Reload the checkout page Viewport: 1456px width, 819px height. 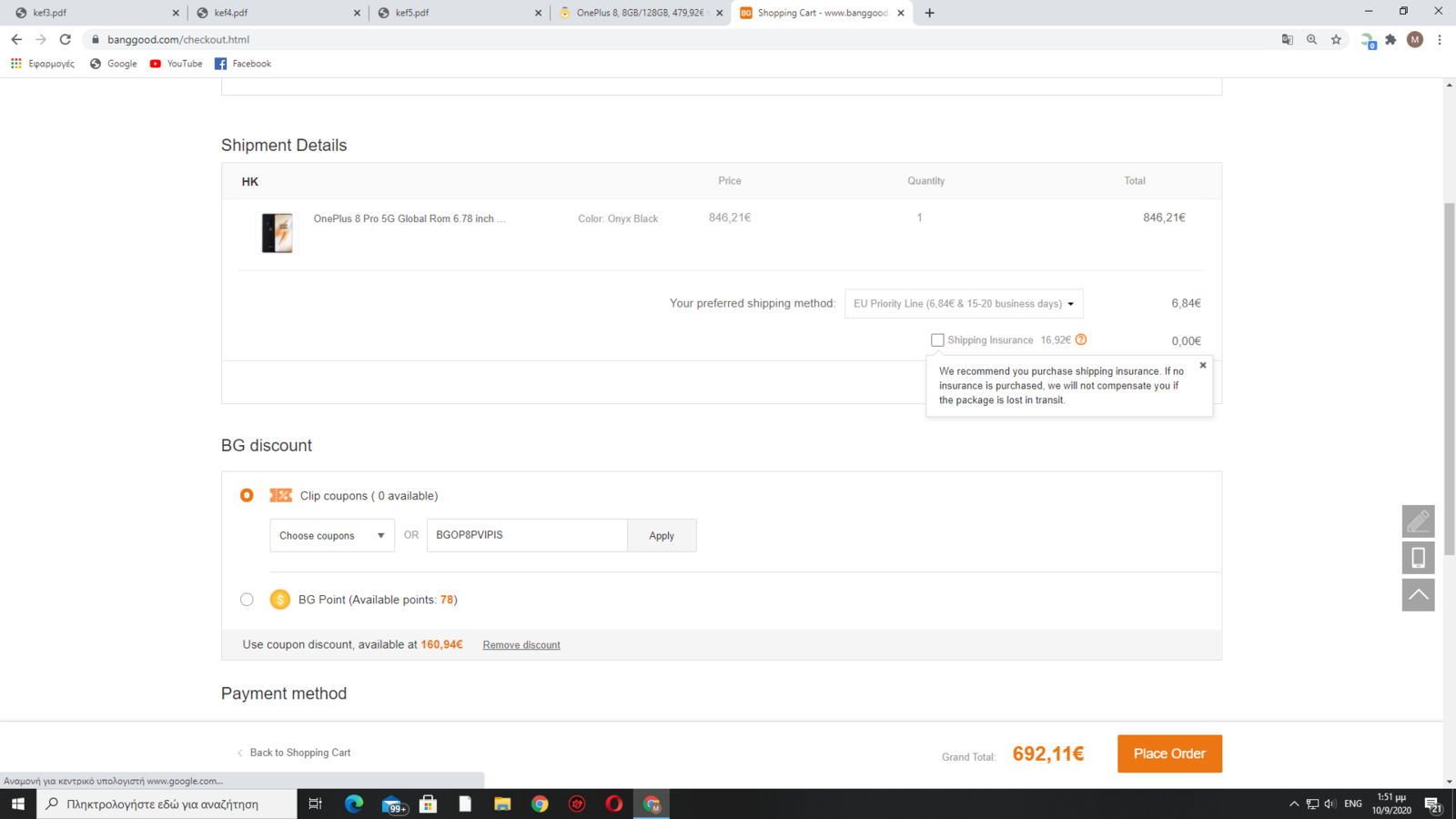point(66,39)
